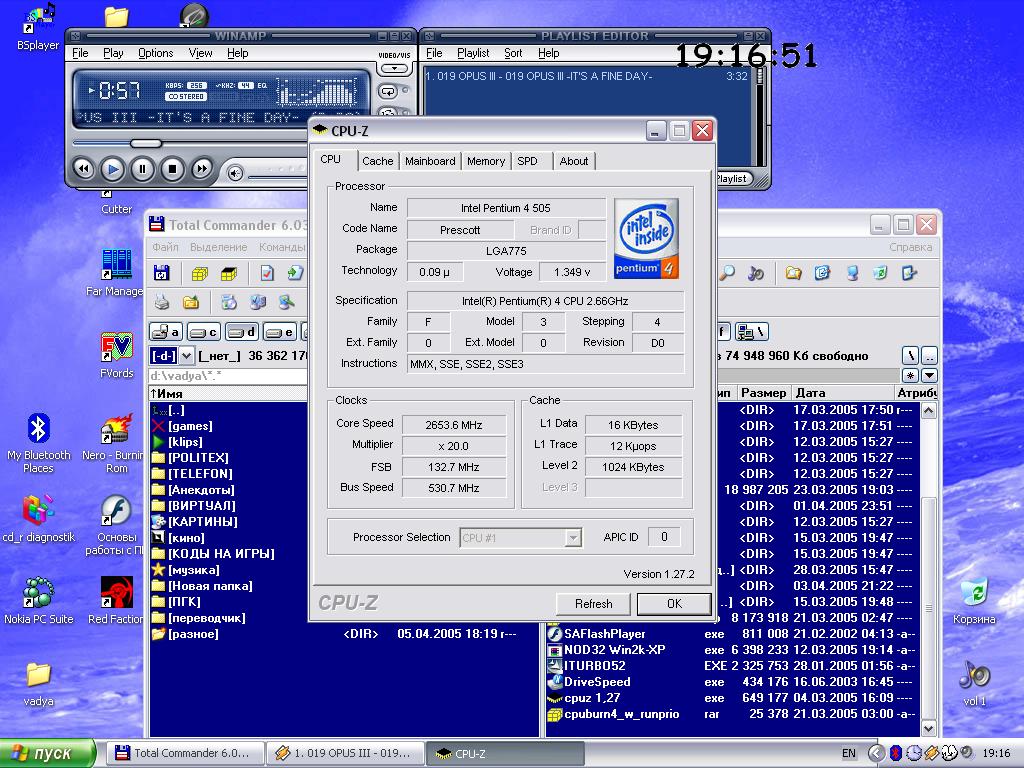Viewport: 1024px width, 768px height.
Task: Click Winamp volume speaker icon
Action: 235,173
